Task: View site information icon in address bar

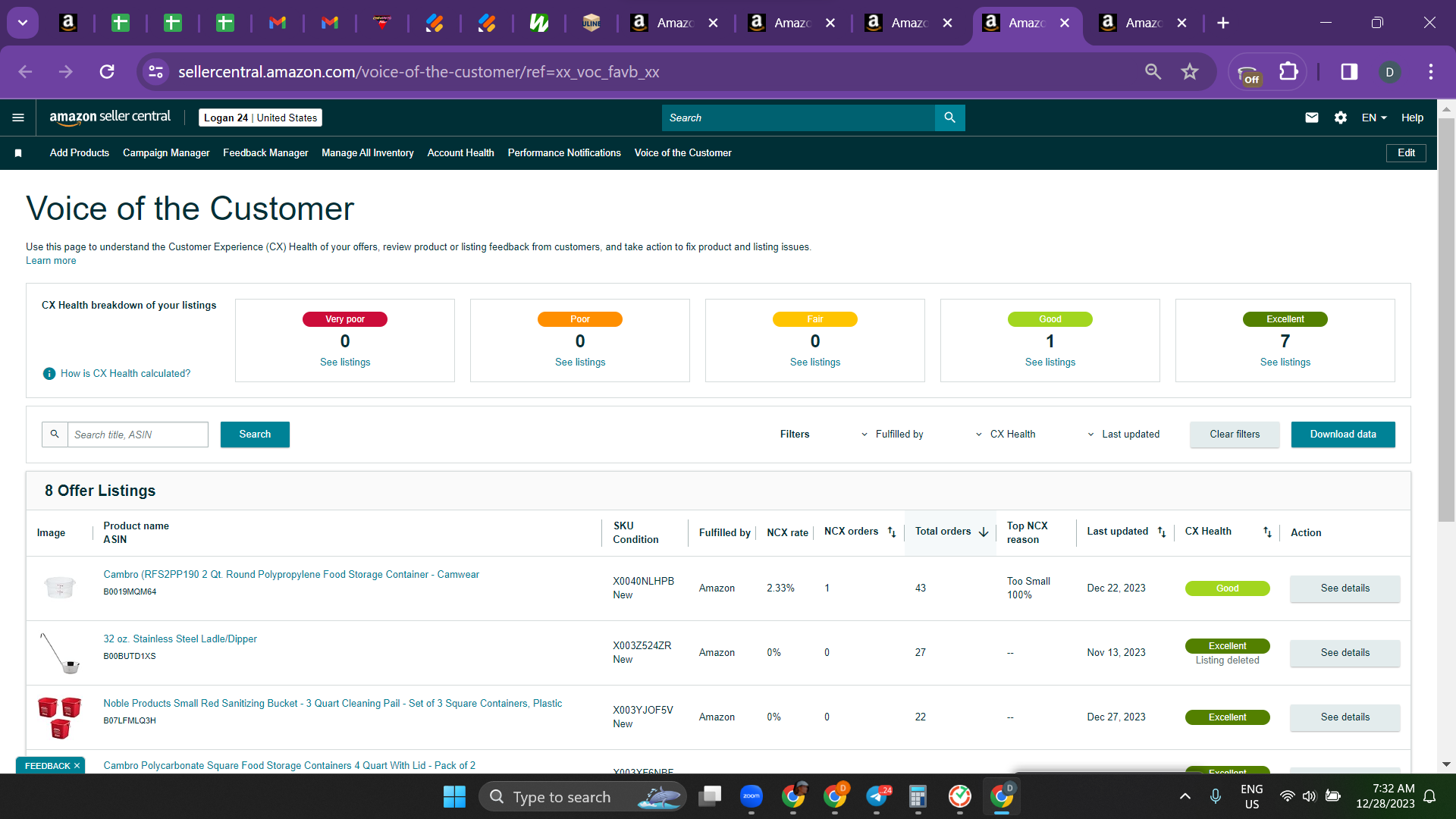Action: pyautogui.click(x=155, y=72)
